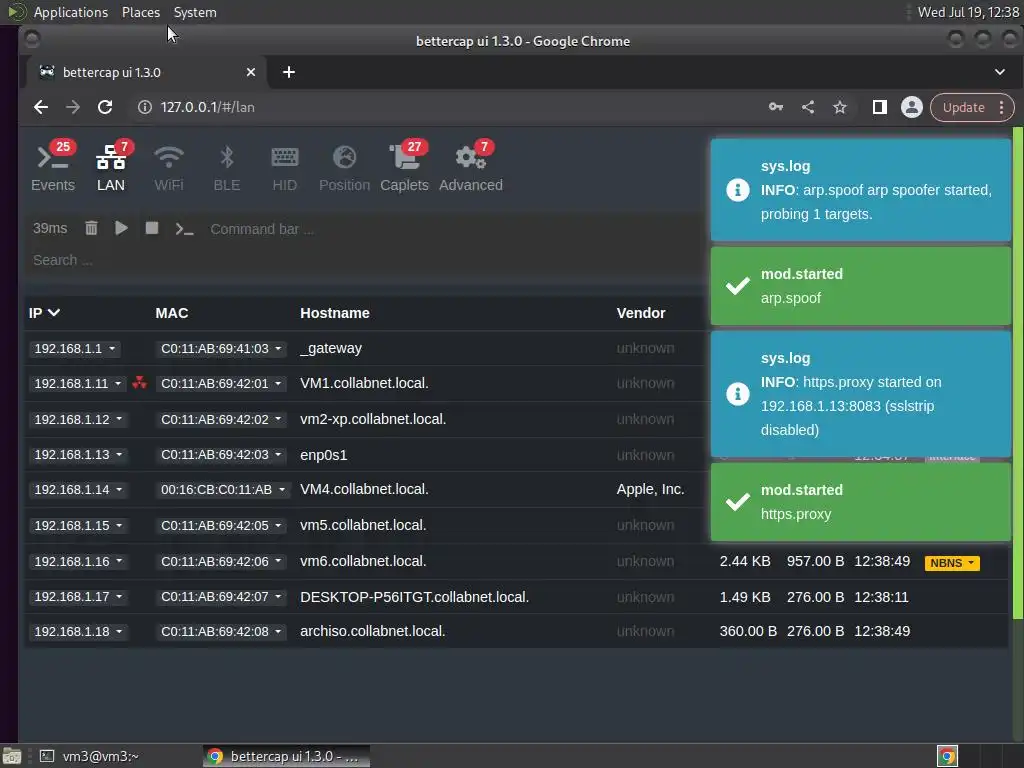Open the saved passwords key icon
1024x768 pixels.
point(776,107)
